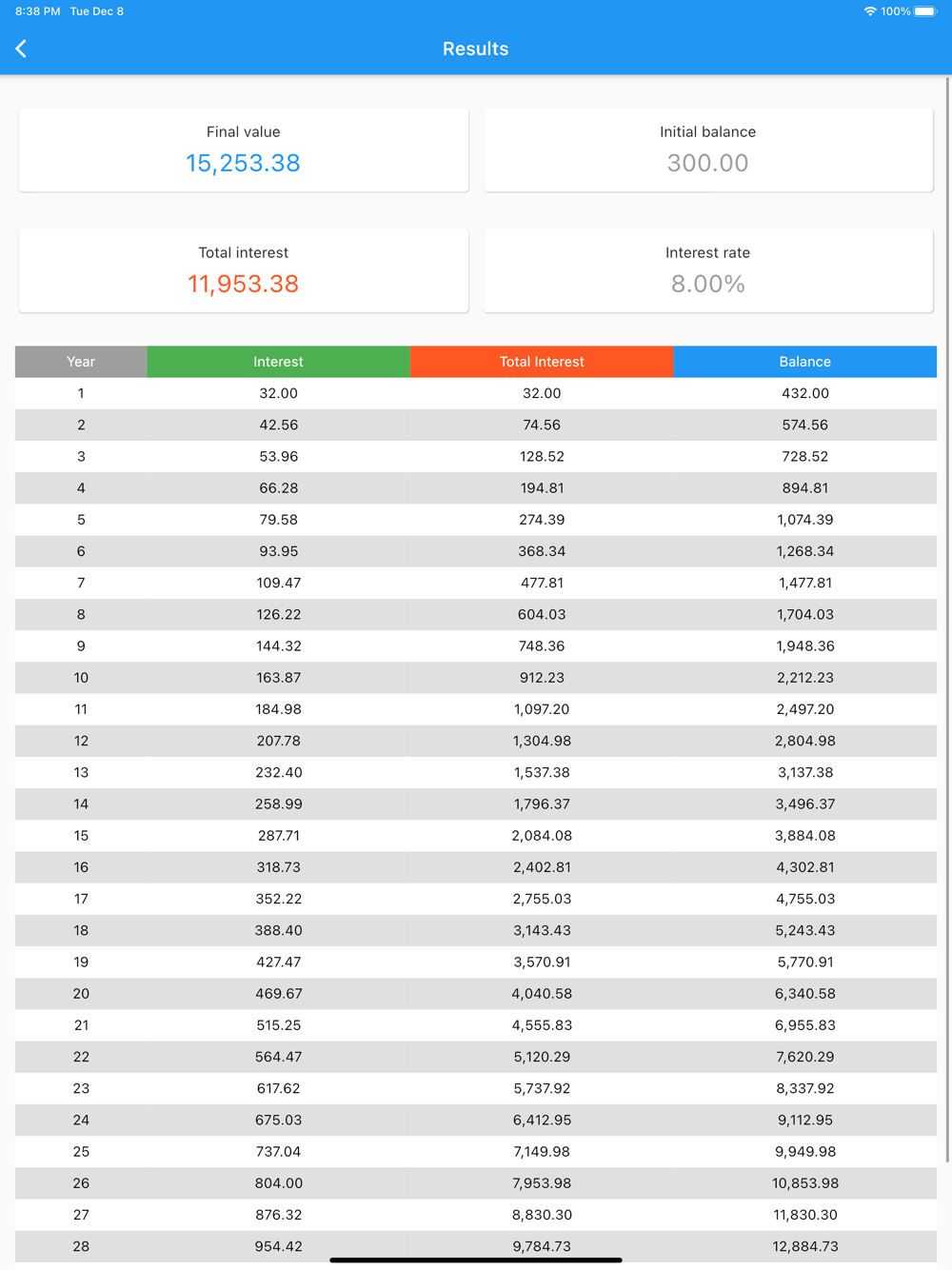
Task: Tap the Results page title
Action: click(475, 49)
